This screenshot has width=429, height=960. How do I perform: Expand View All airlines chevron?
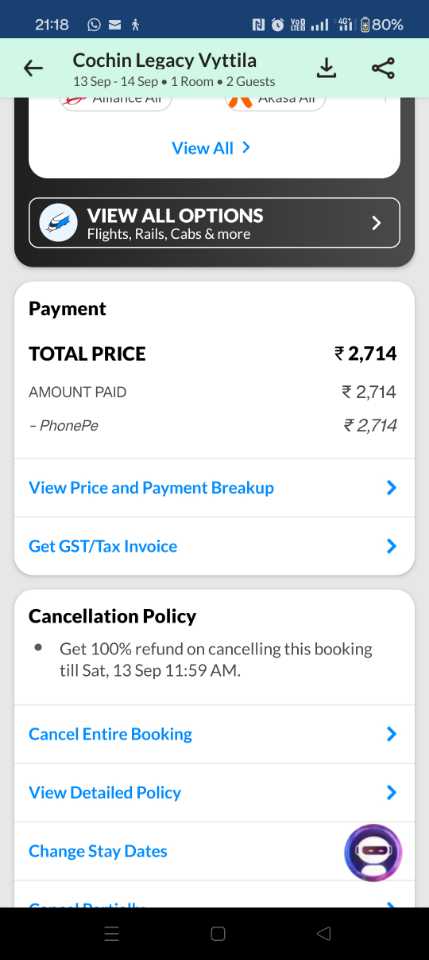(246, 148)
